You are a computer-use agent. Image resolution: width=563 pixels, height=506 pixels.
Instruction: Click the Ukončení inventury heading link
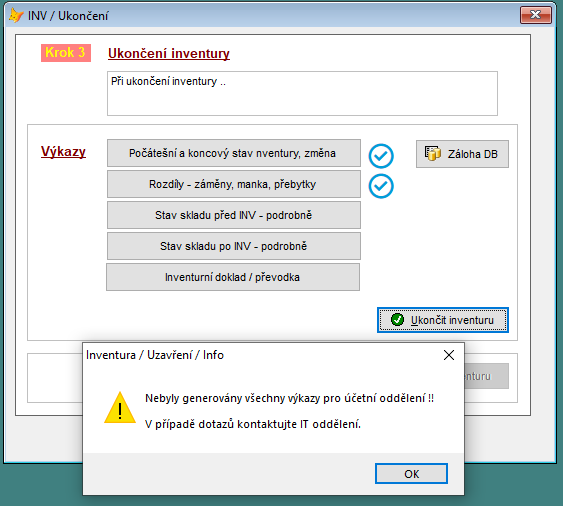point(169,53)
